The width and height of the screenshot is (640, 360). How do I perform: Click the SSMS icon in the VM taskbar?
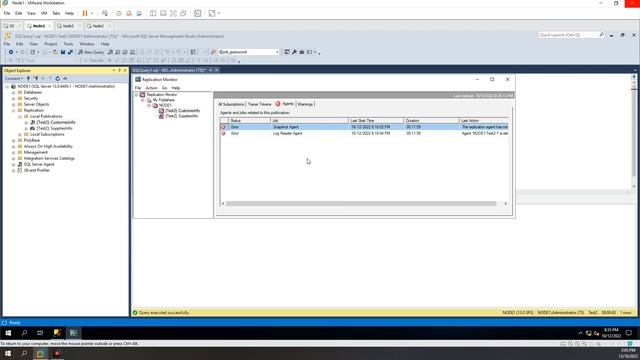[x=57, y=333]
